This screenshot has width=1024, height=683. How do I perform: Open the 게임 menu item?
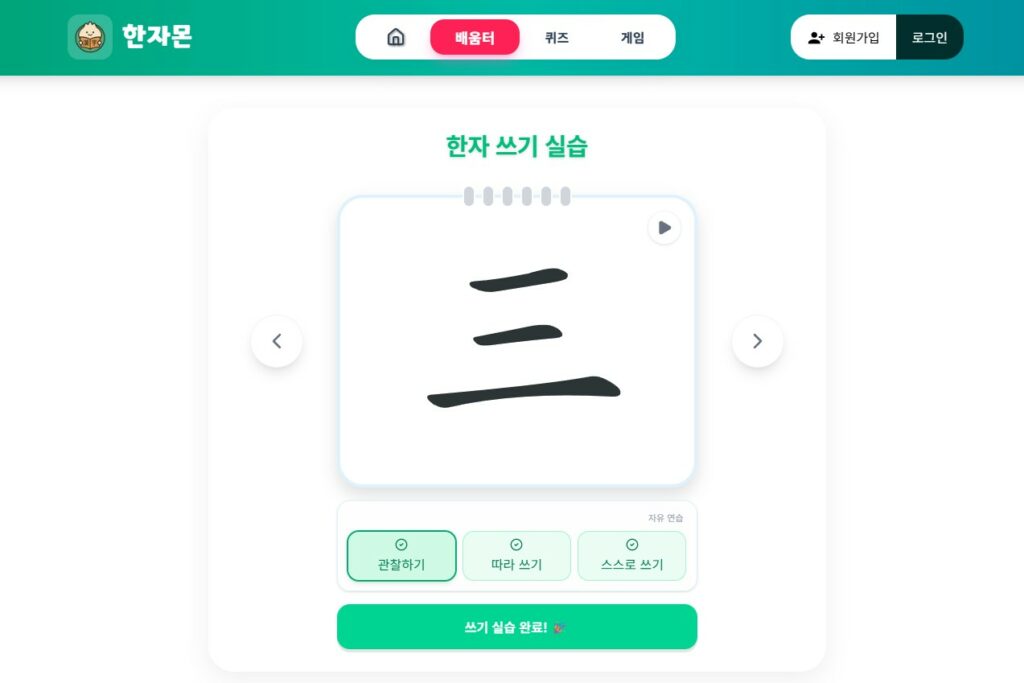[x=632, y=37]
